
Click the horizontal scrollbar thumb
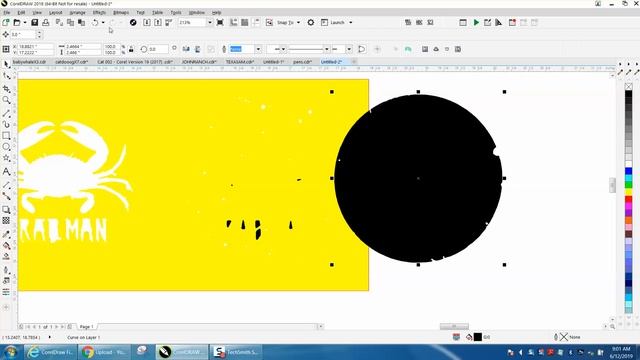click(x=454, y=327)
